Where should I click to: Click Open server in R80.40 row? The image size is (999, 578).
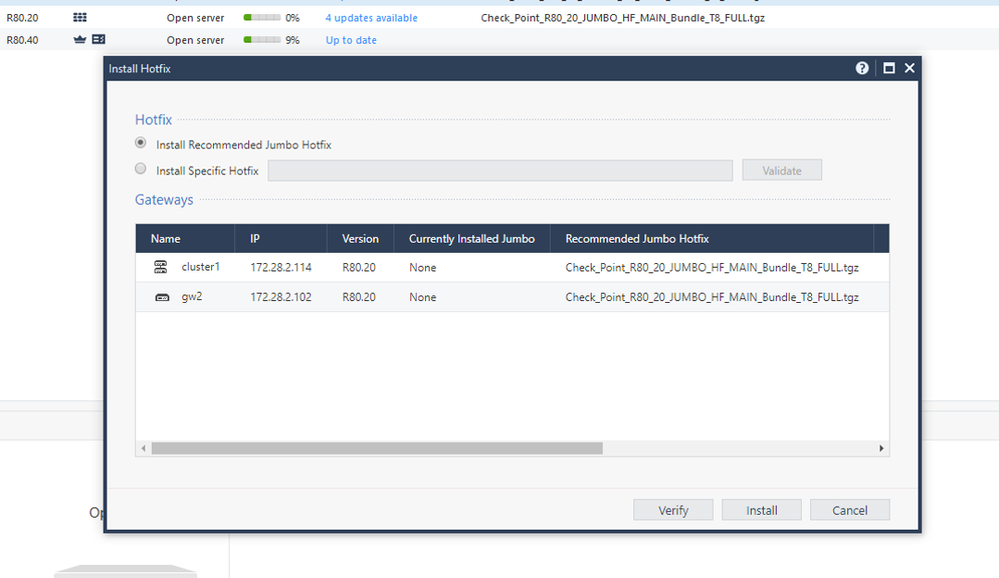point(196,40)
